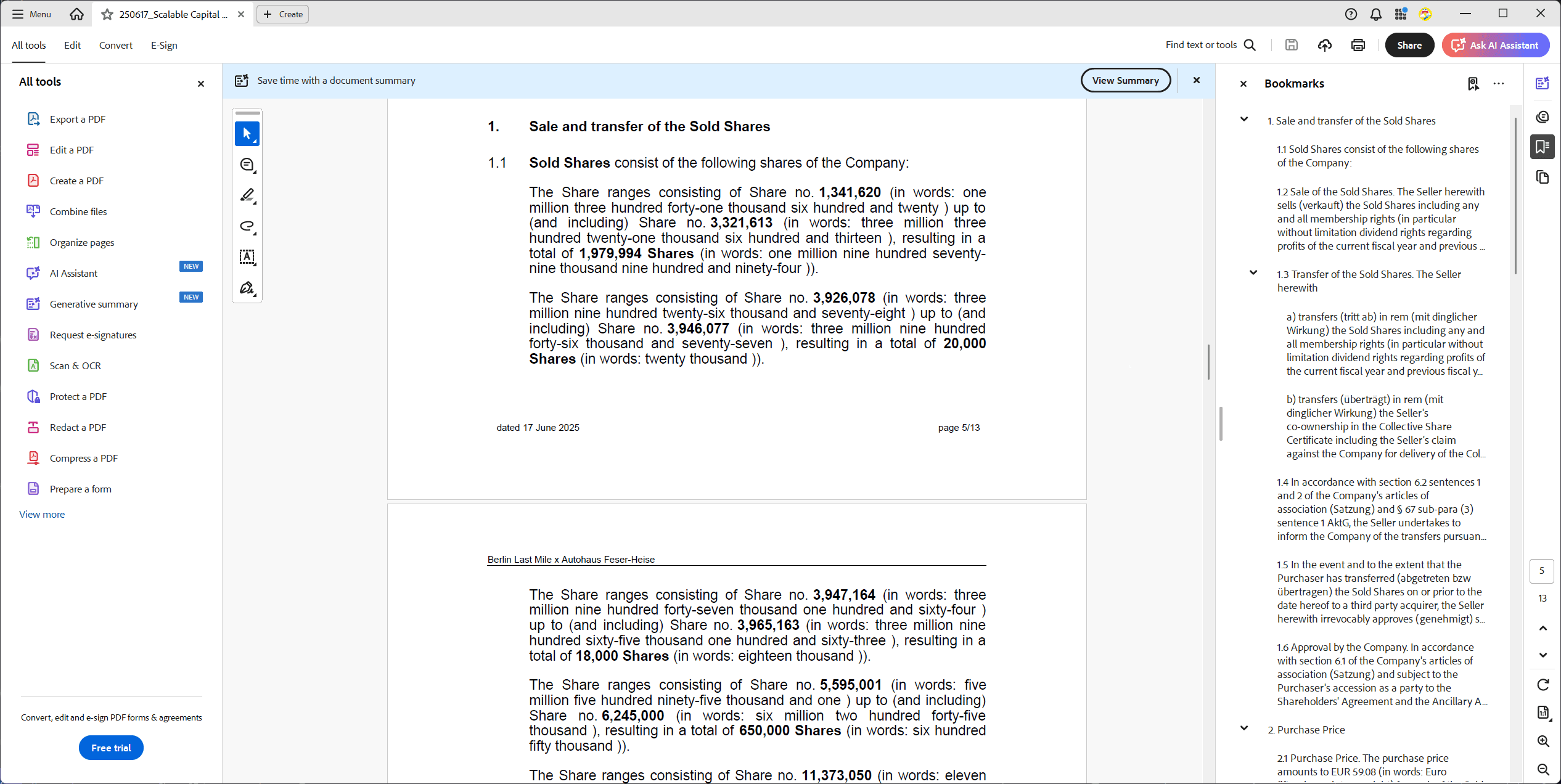
Task: Open bookmark 1.1 Sold Shares consist
Action: pyautogui.click(x=1378, y=156)
